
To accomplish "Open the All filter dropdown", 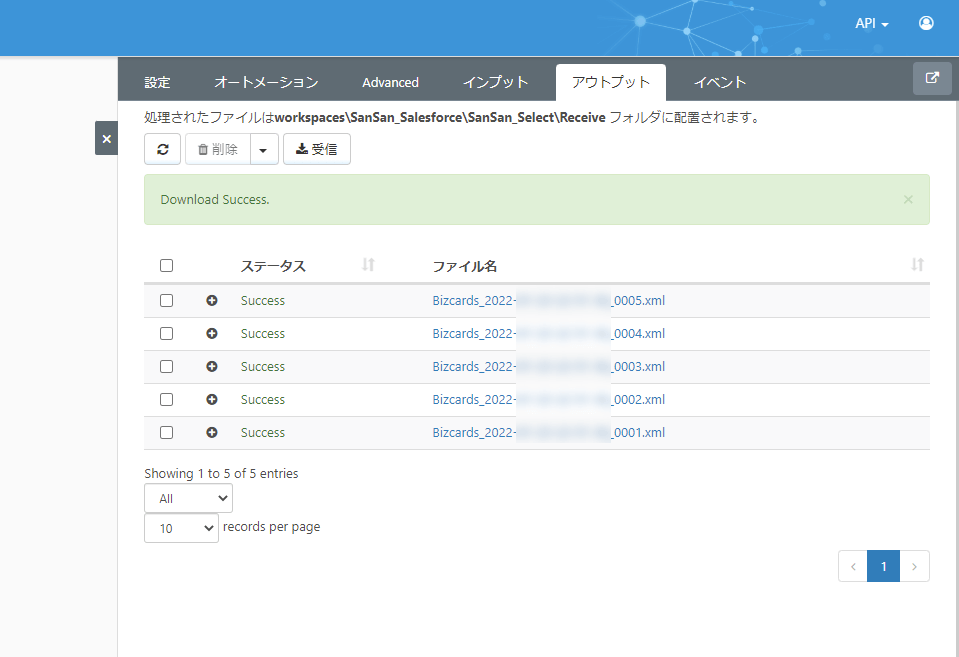I will [188, 498].
